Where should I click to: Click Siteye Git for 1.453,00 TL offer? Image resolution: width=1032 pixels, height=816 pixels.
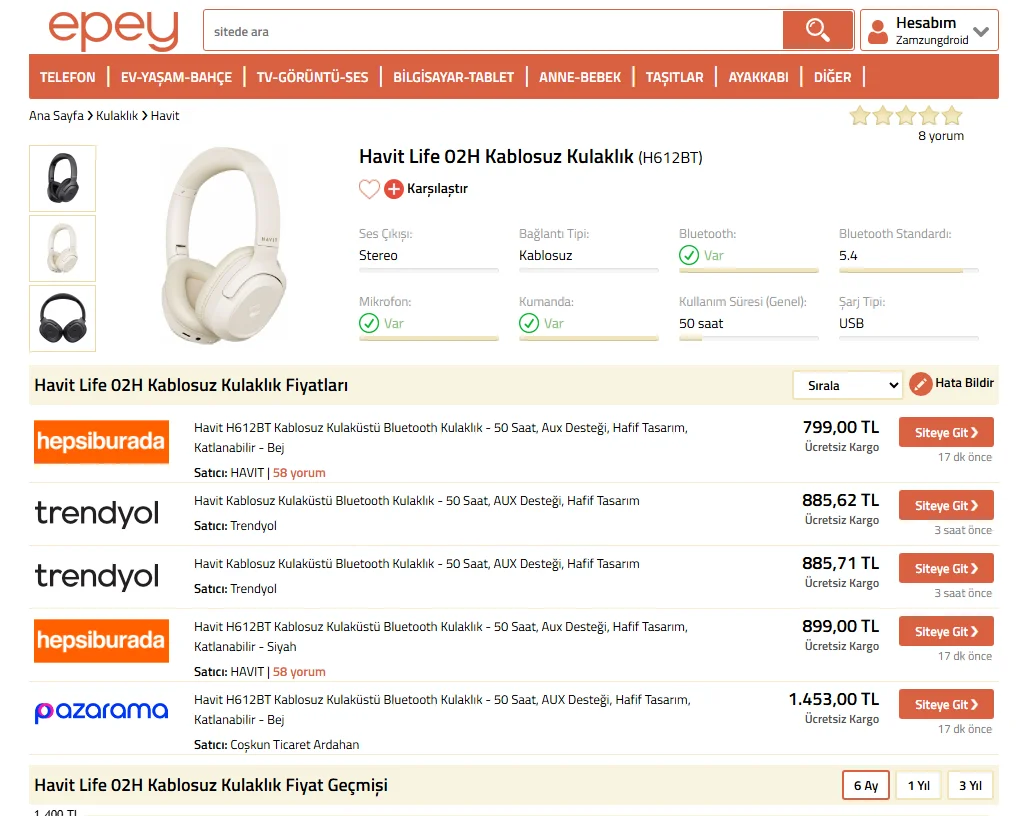(946, 705)
